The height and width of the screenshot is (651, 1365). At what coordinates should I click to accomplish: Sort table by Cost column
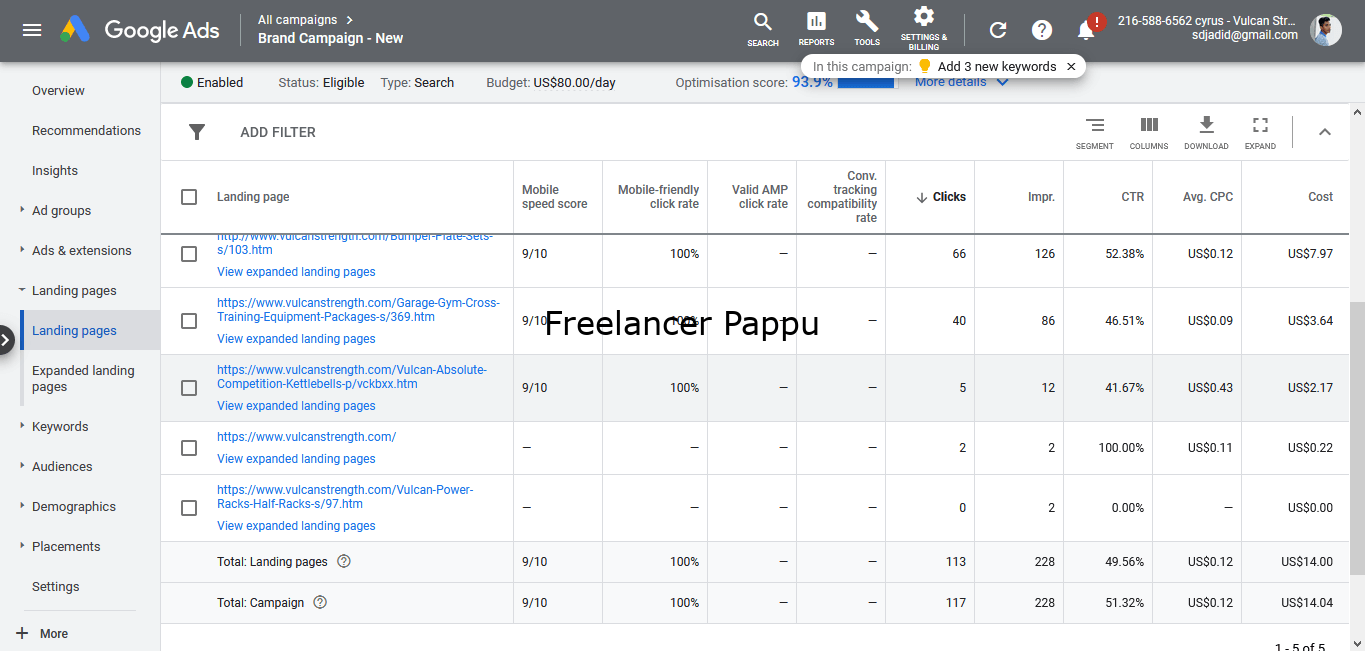1320,197
